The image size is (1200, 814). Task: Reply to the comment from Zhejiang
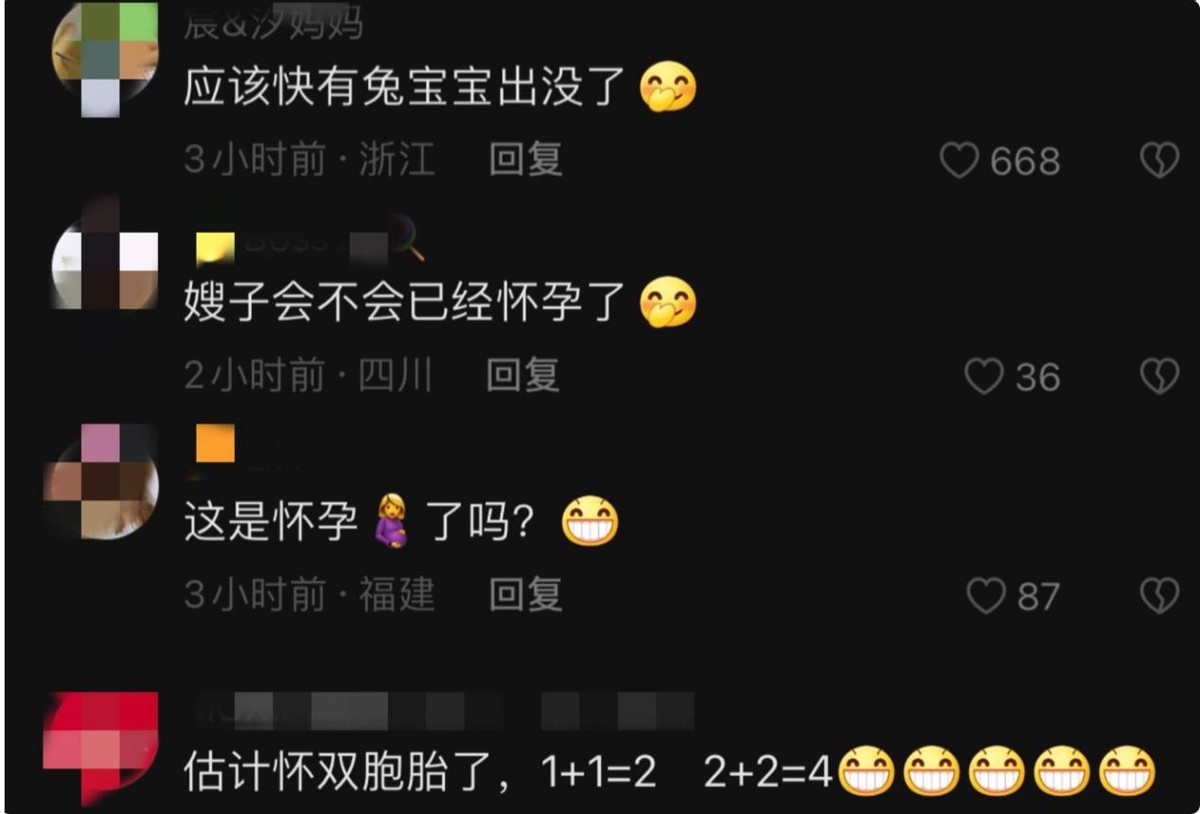526,159
